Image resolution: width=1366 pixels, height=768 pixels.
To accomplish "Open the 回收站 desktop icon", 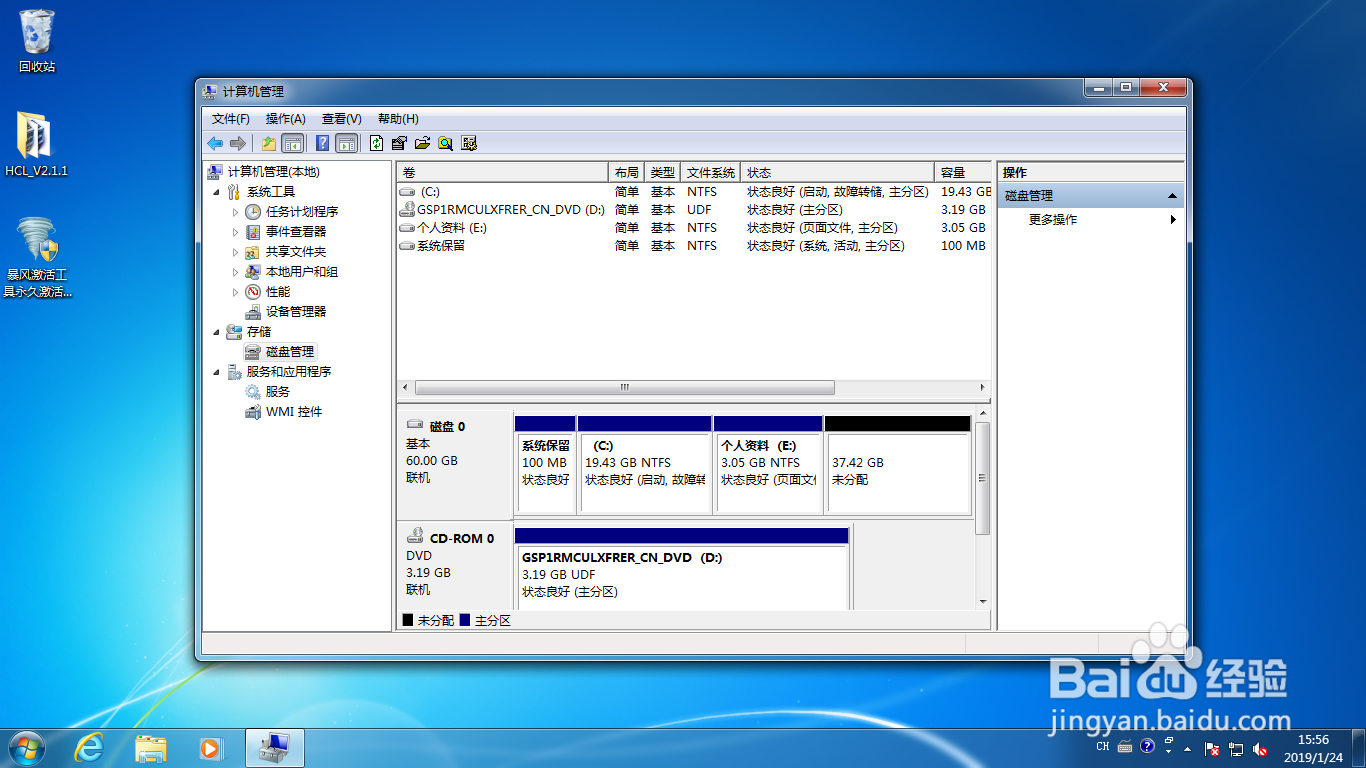I will coord(37,41).
